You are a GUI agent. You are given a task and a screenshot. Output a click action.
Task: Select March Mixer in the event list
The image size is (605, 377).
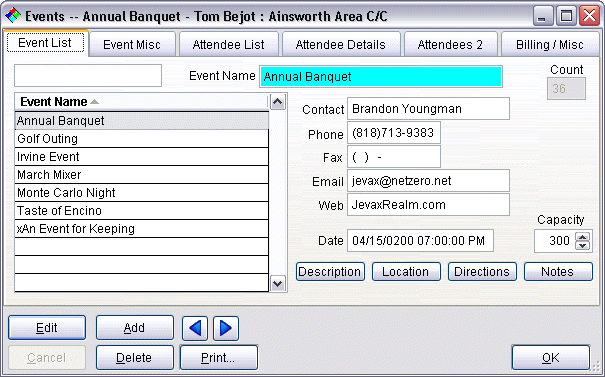[141, 175]
